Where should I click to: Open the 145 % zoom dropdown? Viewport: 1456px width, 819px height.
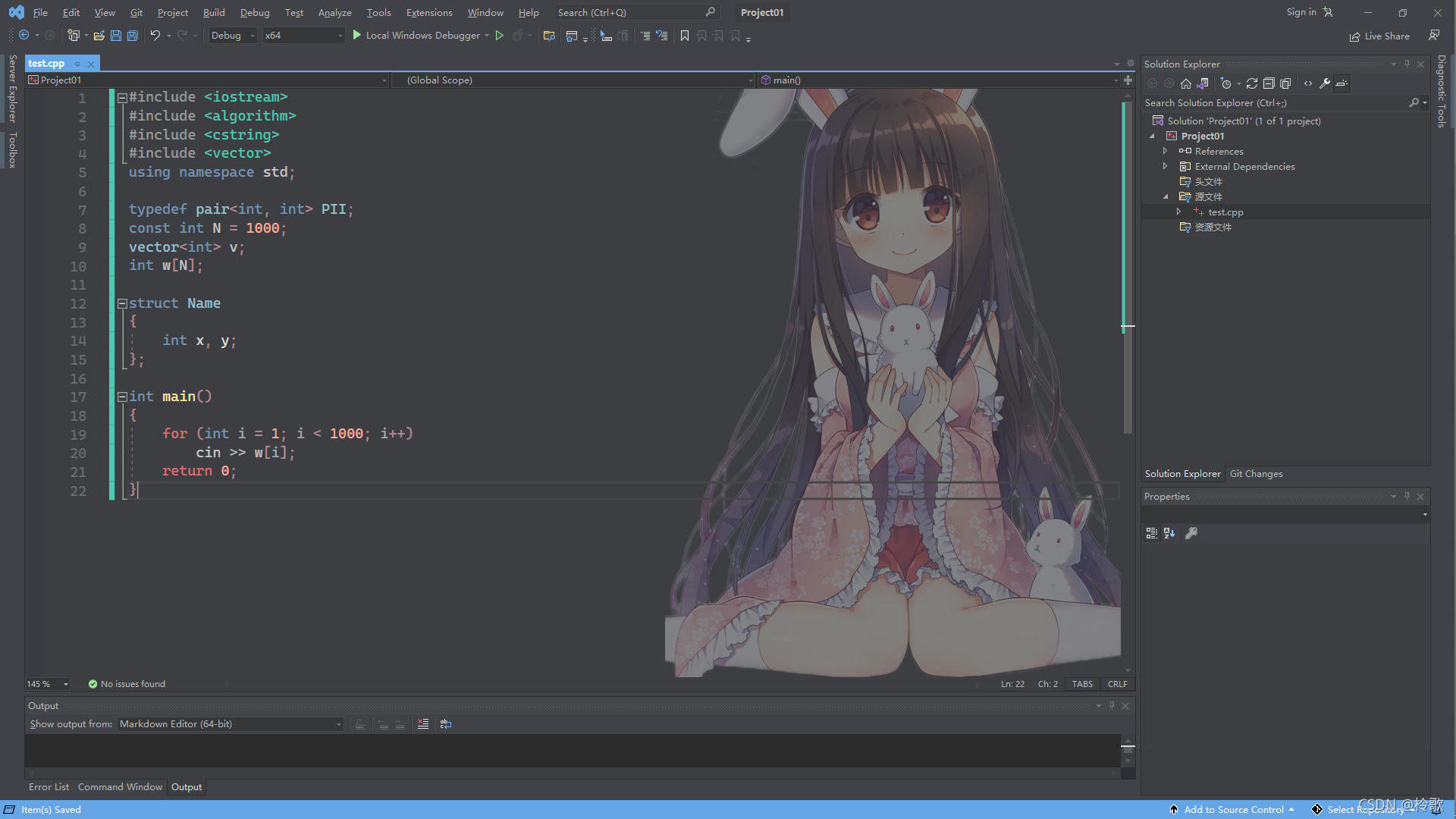[48, 684]
